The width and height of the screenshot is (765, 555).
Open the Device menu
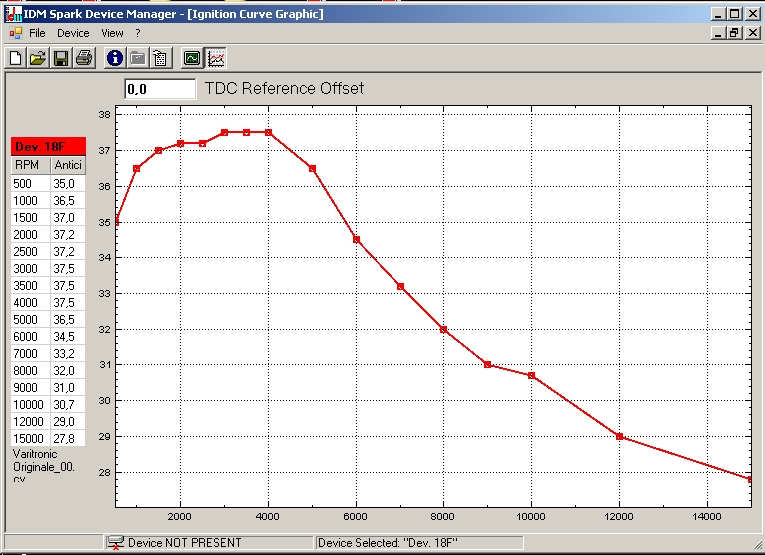point(73,33)
